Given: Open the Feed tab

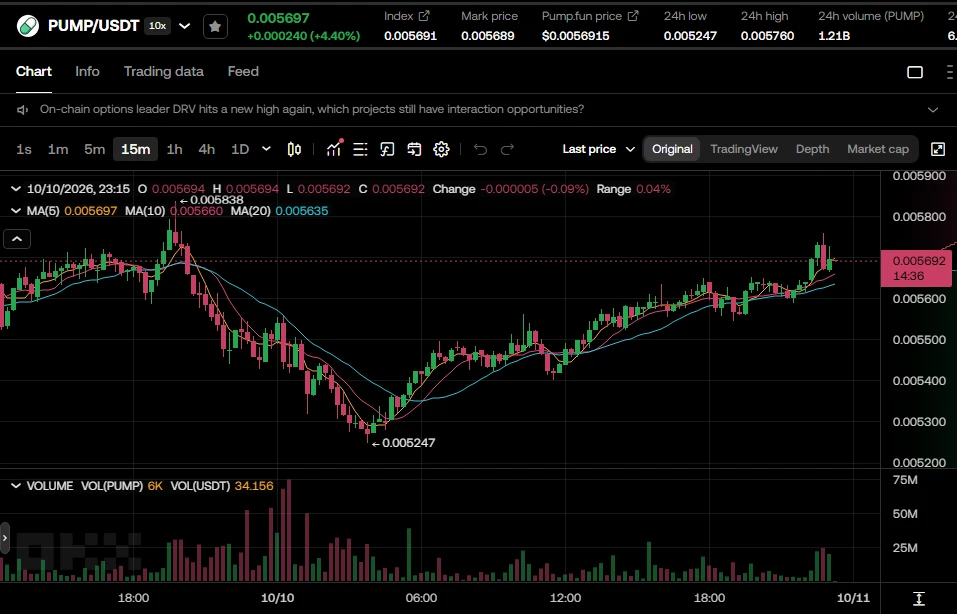Looking at the screenshot, I should [x=243, y=71].
